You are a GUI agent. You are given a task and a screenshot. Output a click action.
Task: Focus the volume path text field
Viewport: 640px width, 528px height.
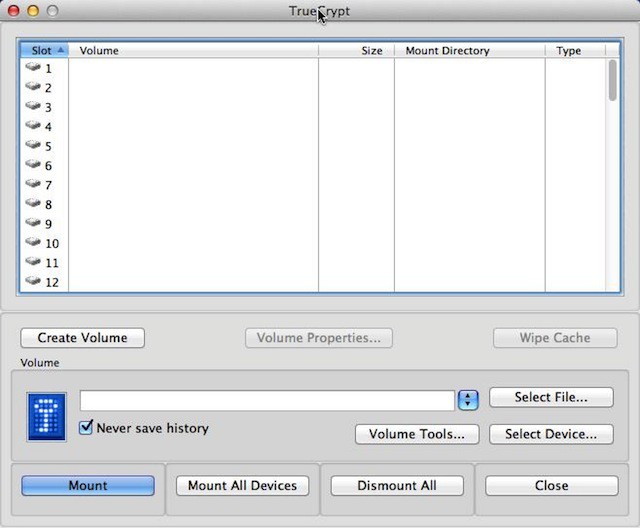267,400
